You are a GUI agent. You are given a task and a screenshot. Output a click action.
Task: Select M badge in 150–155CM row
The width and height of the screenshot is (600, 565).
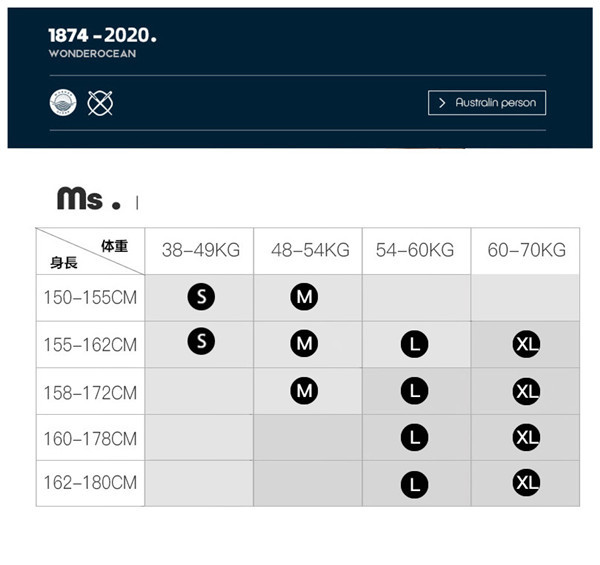tap(304, 296)
